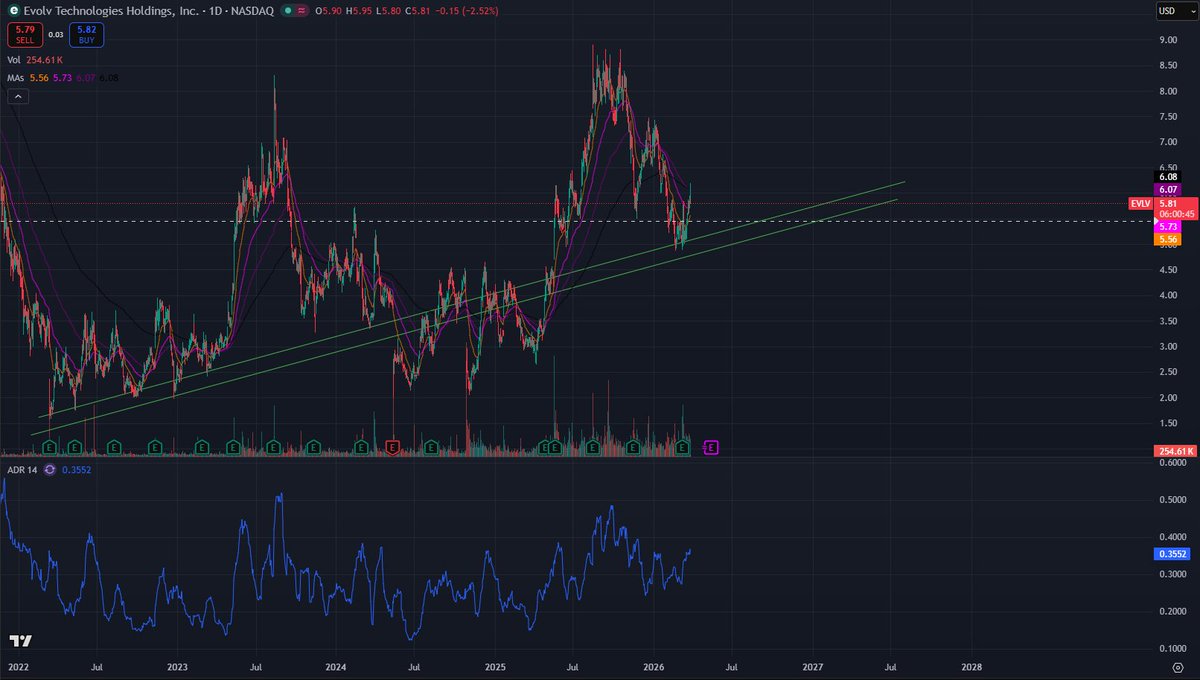The width and height of the screenshot is (1200, 680).
Task: Select the Vol indicator legend
Action: (14, 60)
